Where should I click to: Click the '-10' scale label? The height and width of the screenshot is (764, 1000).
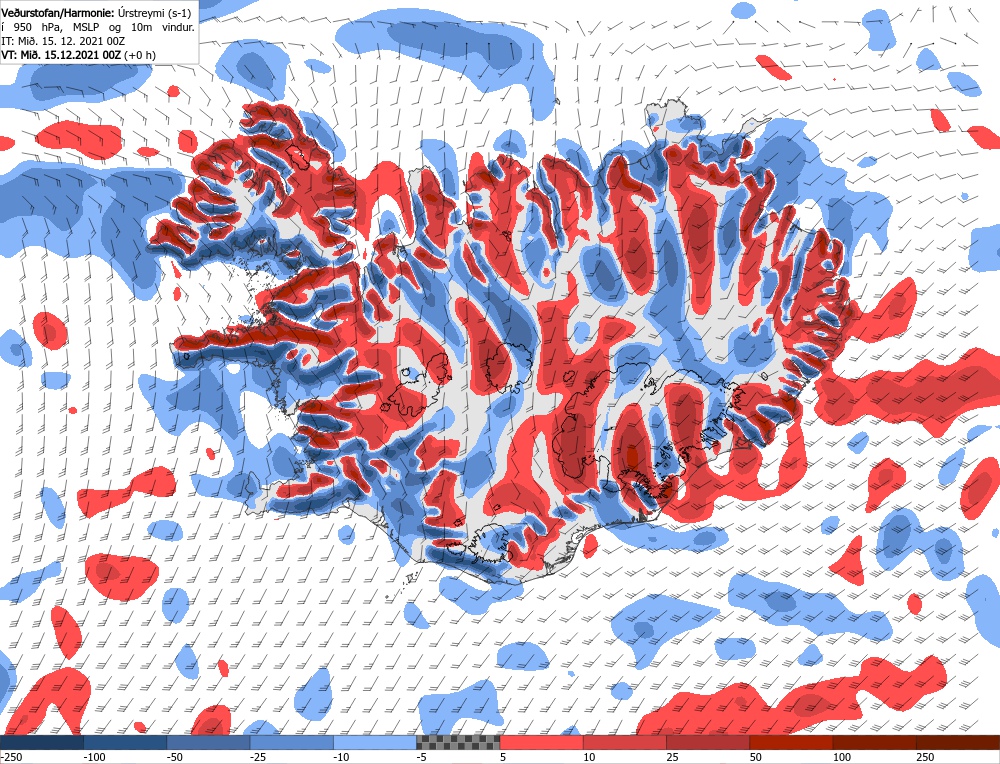point(341,757)
